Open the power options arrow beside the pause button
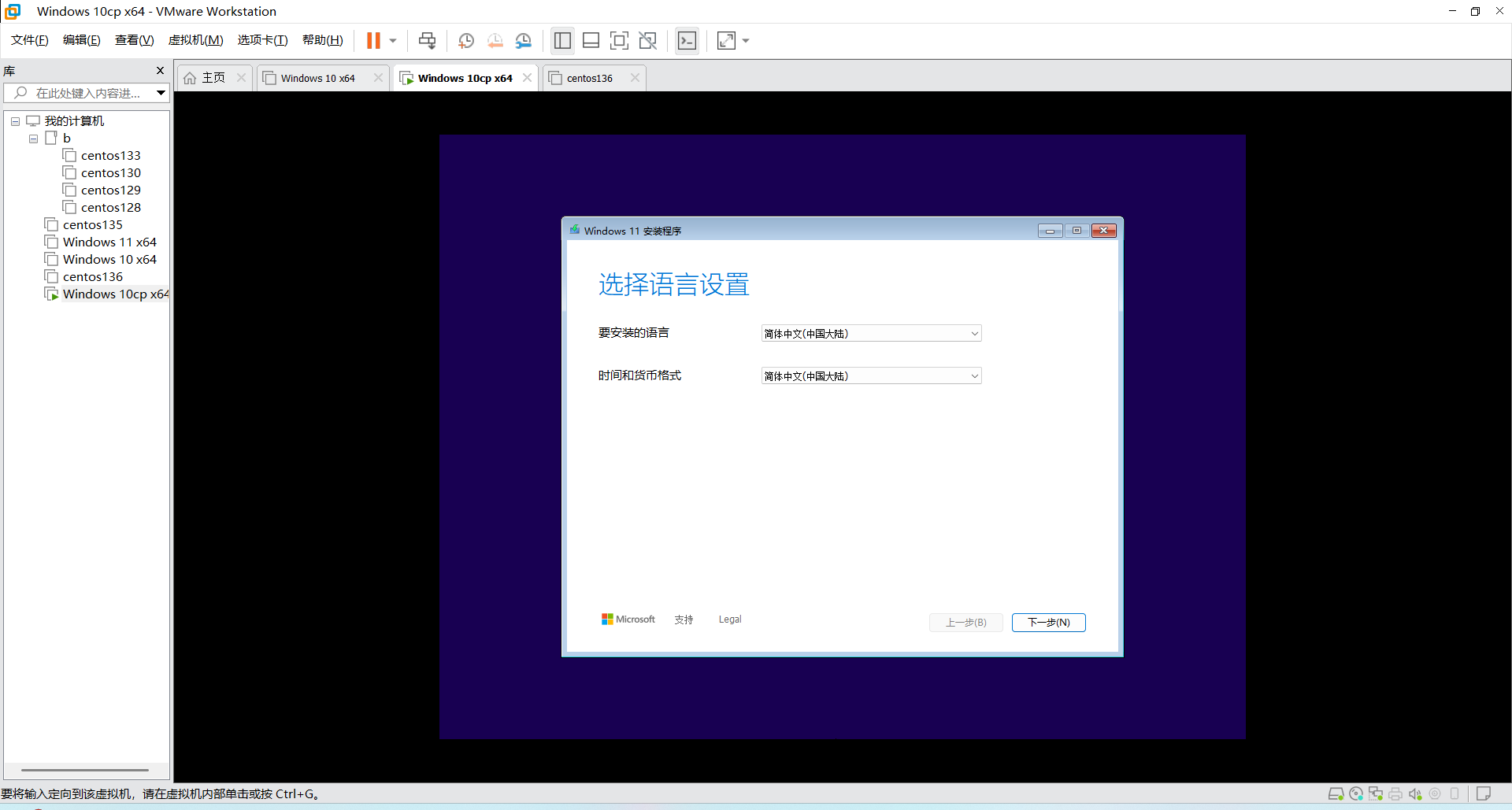Image resolution: width=1512 pixels, height=810 pixels. tap(393, 41)
